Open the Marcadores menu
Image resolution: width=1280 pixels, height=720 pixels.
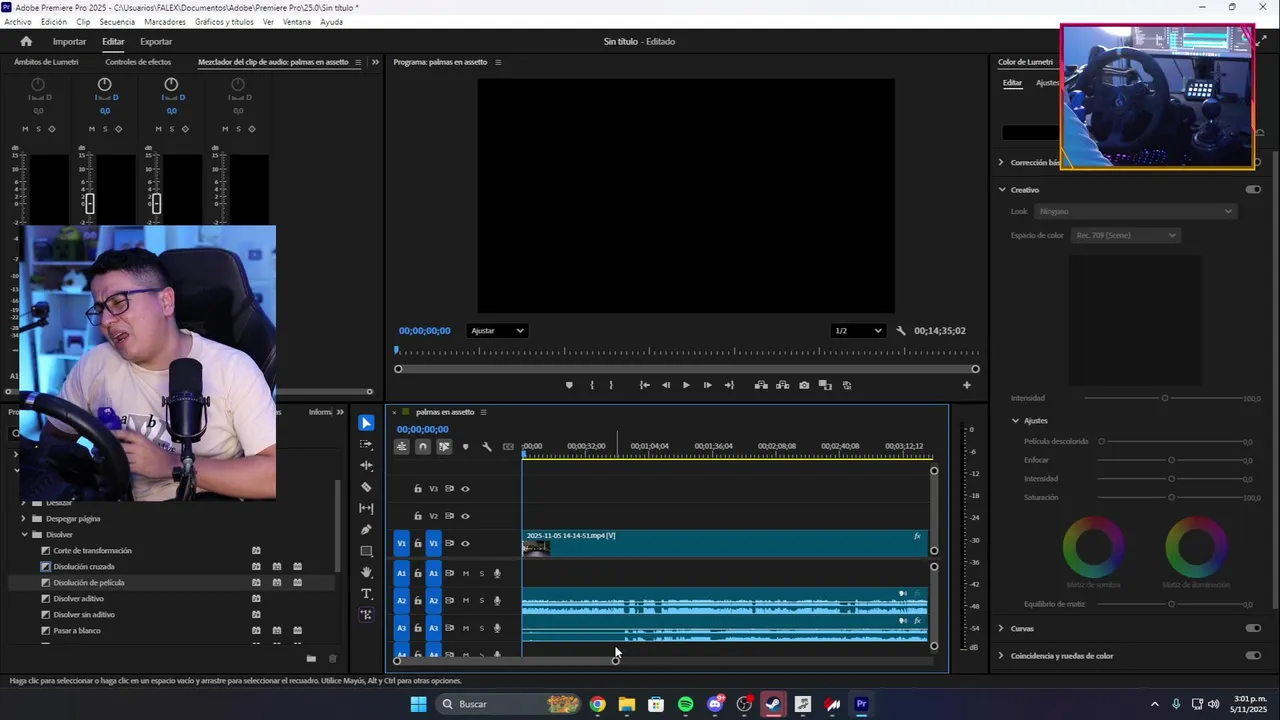pos(165,22)
